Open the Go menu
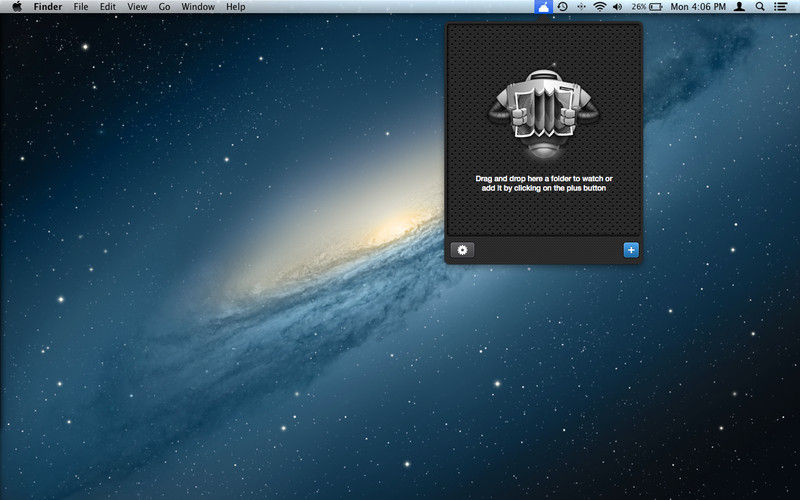The height and width of the screenshot is (500, 800). click(164, 7)
